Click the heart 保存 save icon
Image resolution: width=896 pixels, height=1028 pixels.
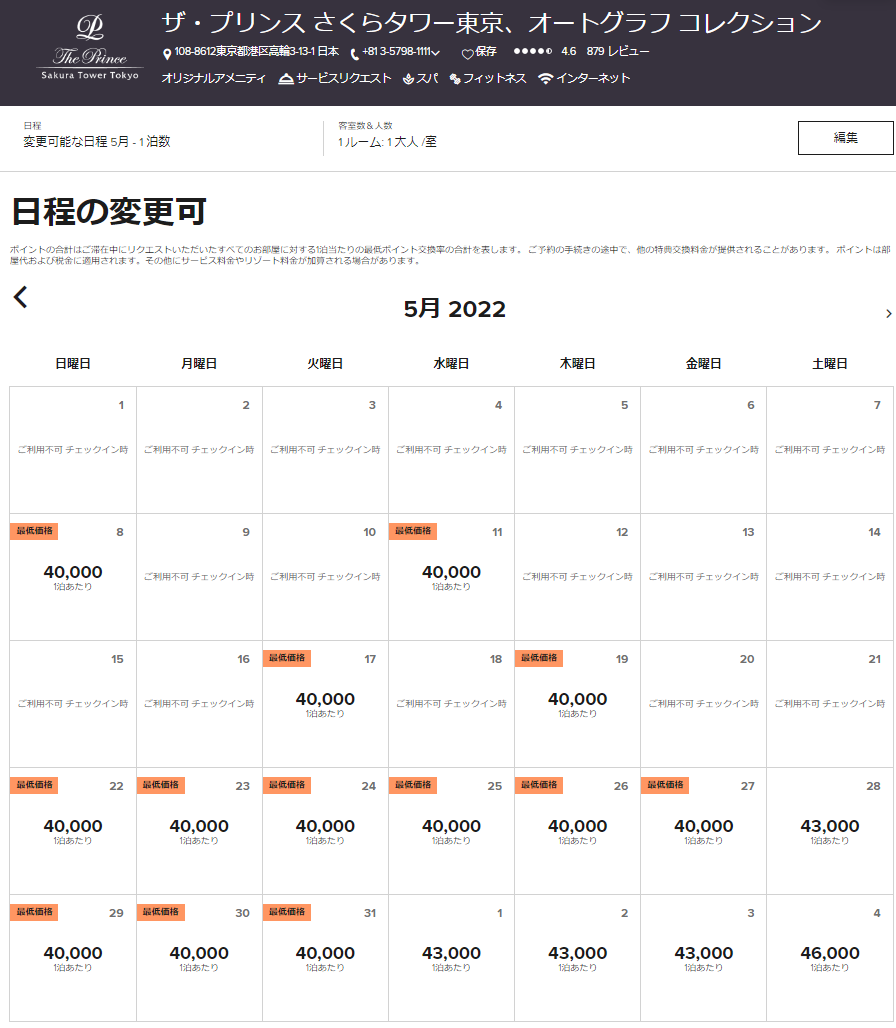click(x=467, y=53)
